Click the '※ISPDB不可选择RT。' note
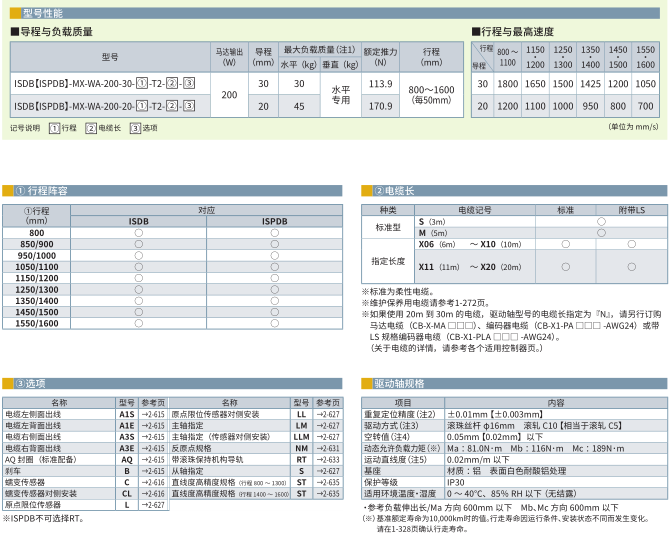 point(43,518)
